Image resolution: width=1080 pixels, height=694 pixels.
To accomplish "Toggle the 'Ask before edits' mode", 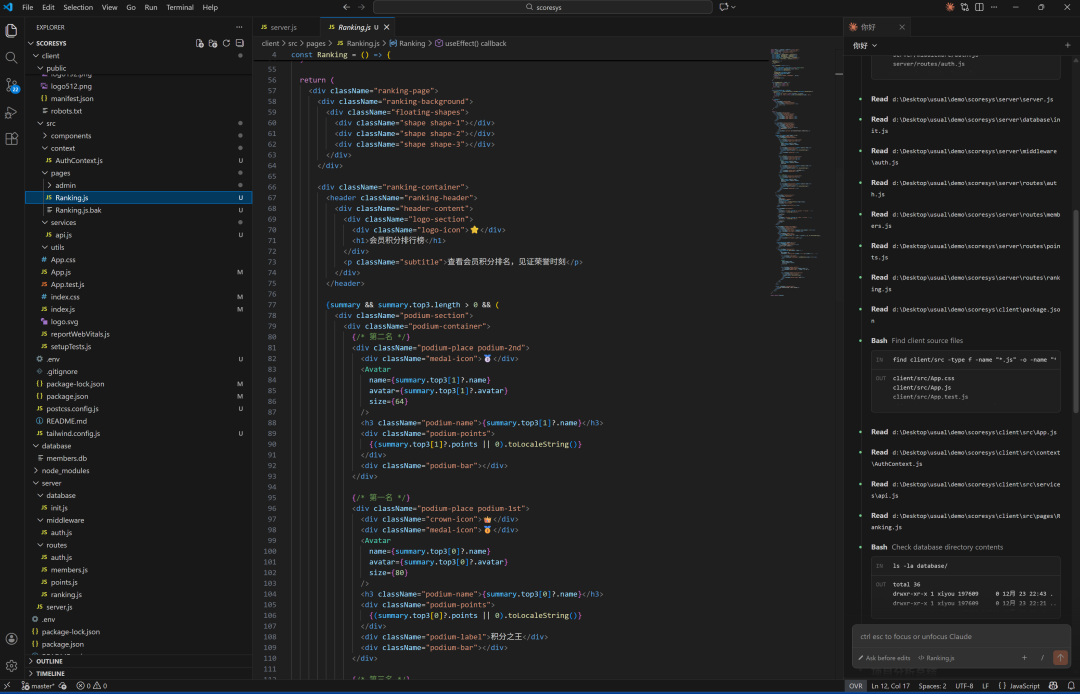I will [x=884, y=658].
